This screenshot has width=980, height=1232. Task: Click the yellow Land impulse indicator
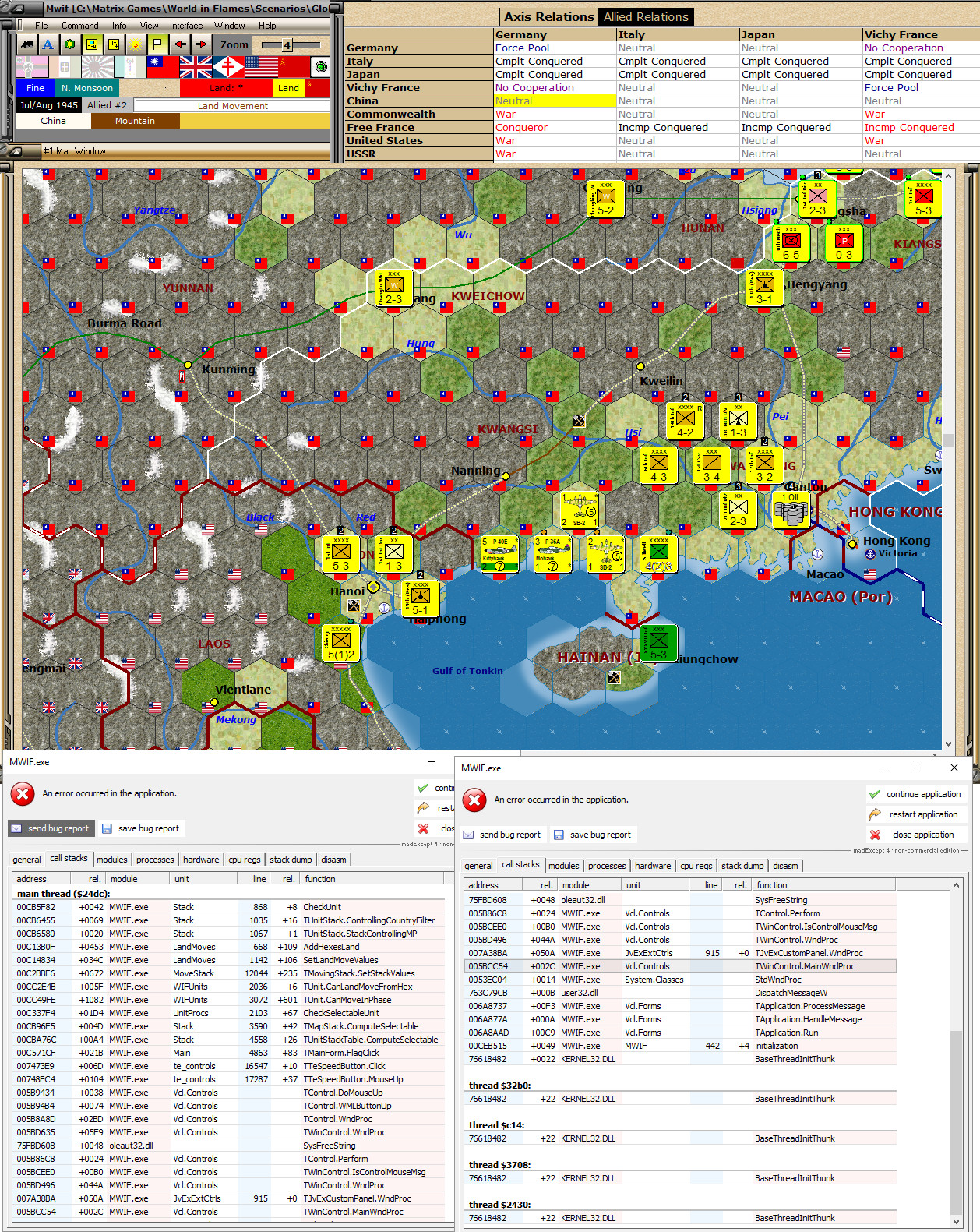(x=289, y=88)
